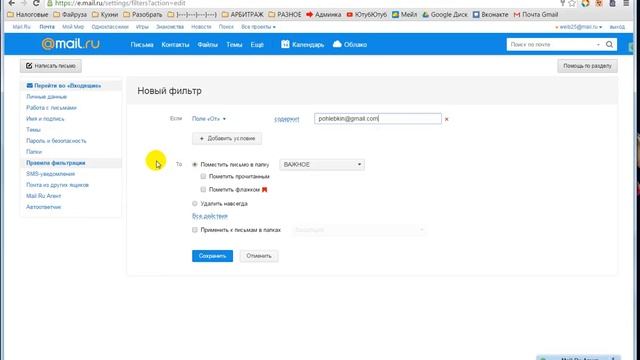Open SMS-уведомления settings
The height and width of the screenshot is (360, 640).
coord(51,174)
